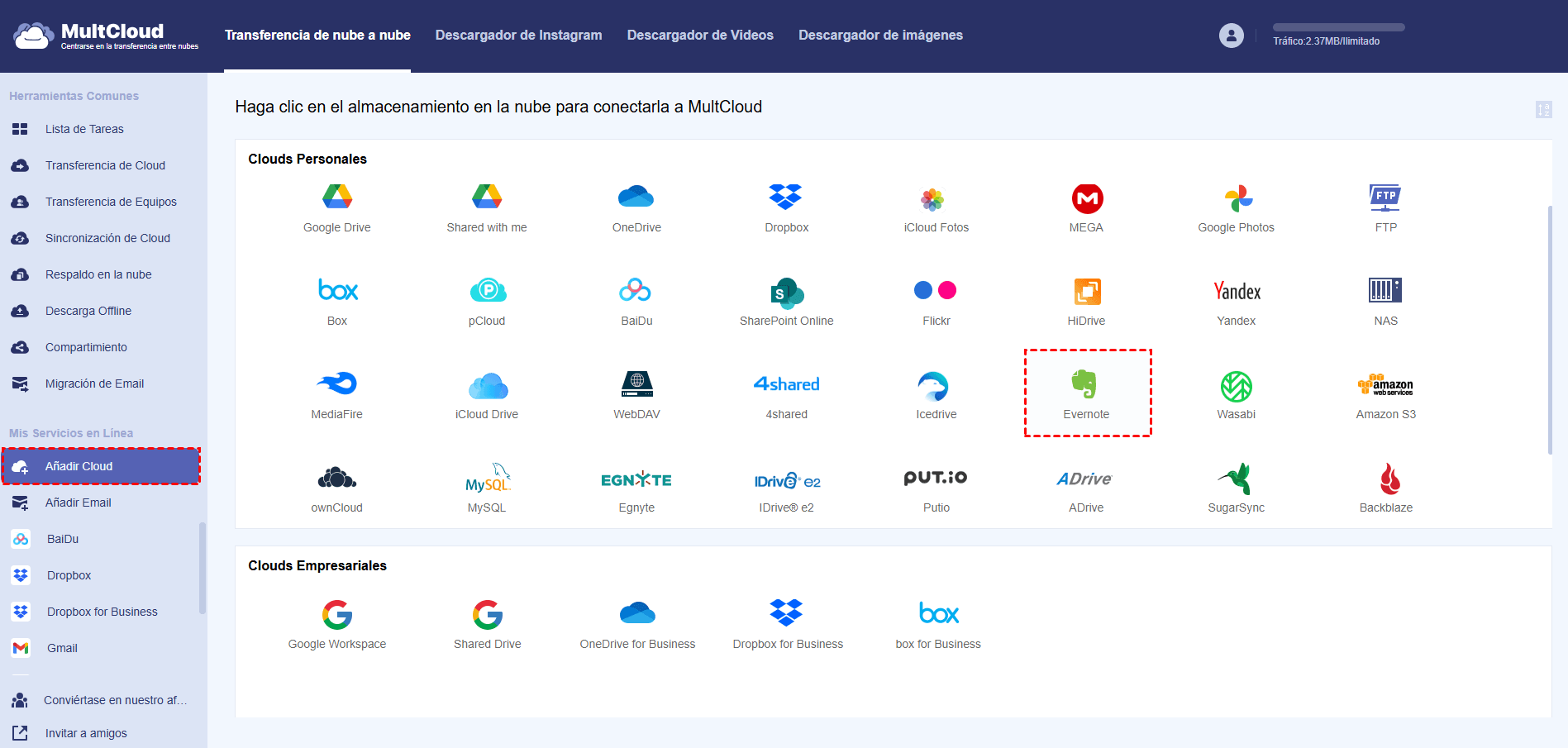Open the Descargador de imágenes tab

[880, 35]
